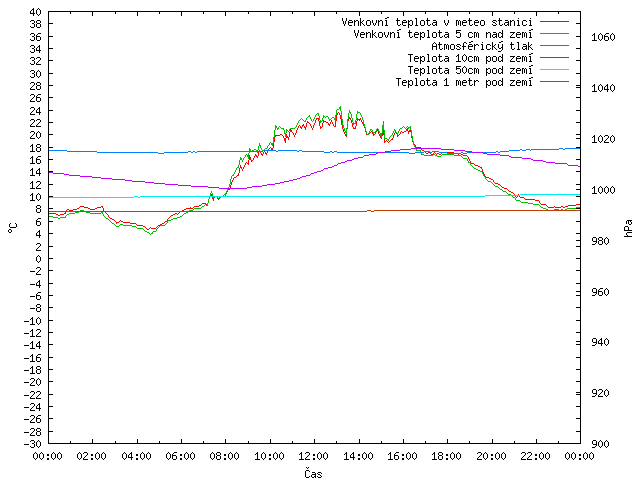Screen dimensions: 640x480
Task: Click the 24 °C axis label
Action: [36, 111]
